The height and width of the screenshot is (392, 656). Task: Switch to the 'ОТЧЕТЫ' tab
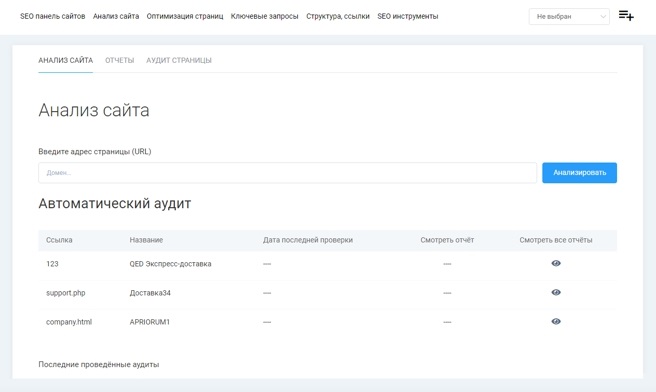(120, 60)
